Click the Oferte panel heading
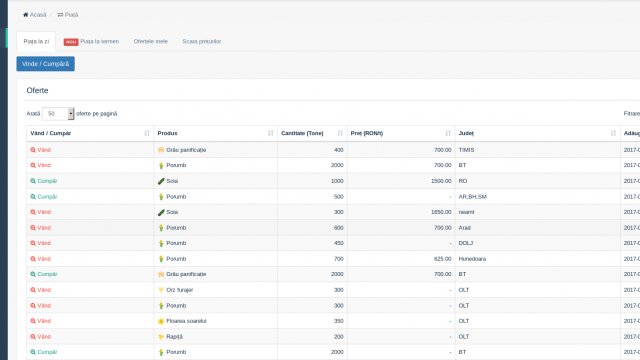The height and width of the screenshot is (360, 640). 37,90
